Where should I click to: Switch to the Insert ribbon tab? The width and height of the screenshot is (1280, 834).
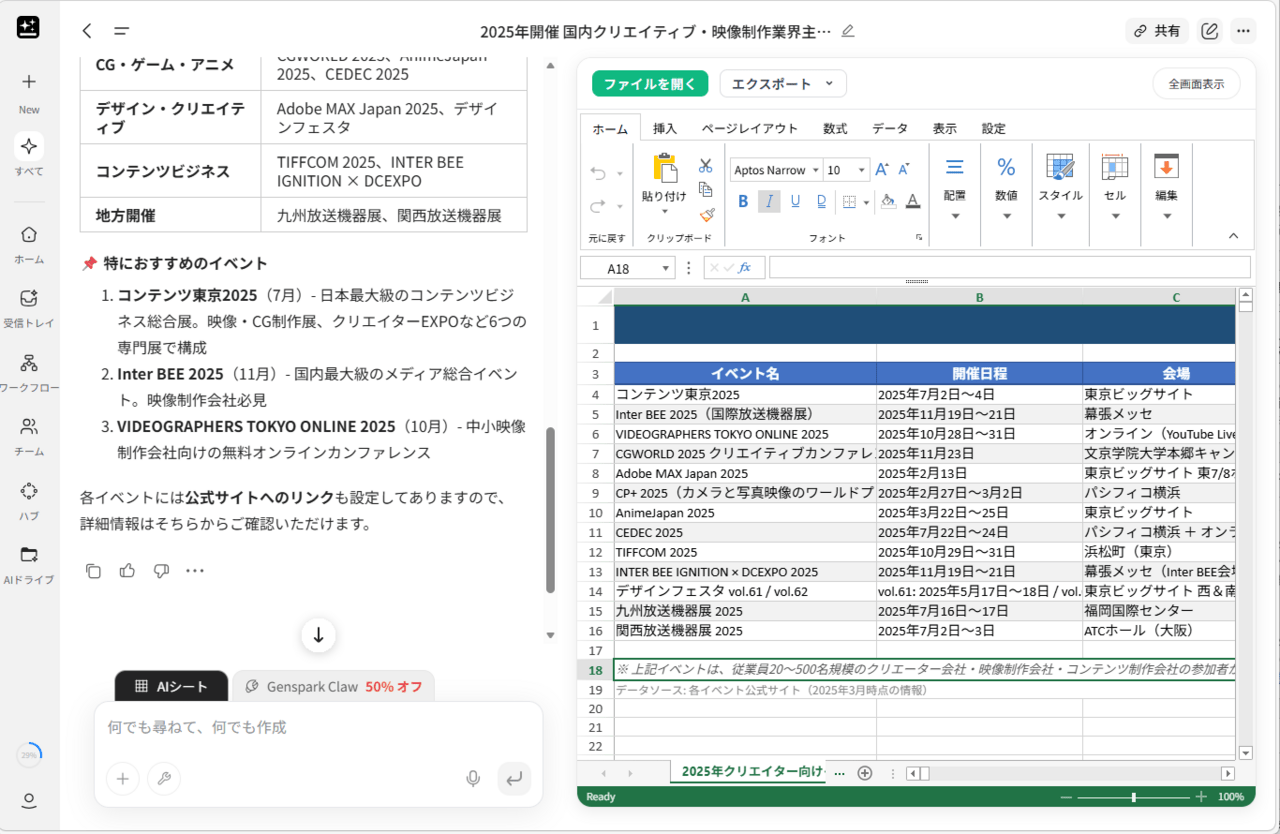[x=665, y=128]
